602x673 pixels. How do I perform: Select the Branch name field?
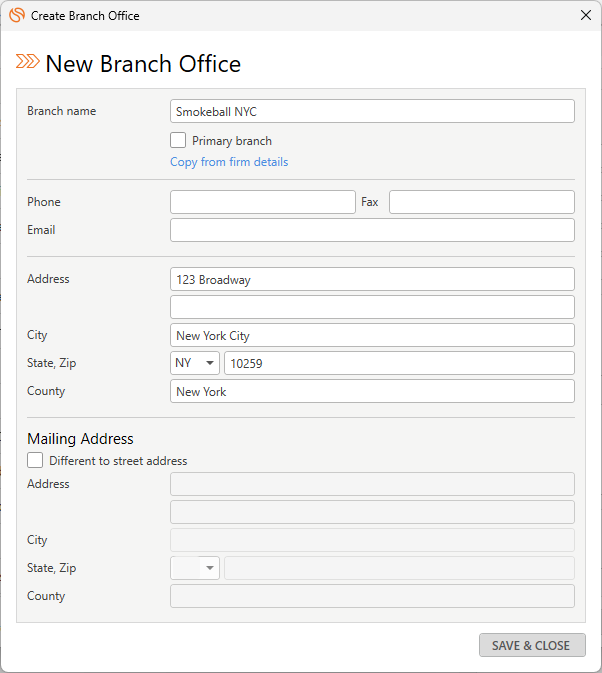pos(372,112)
